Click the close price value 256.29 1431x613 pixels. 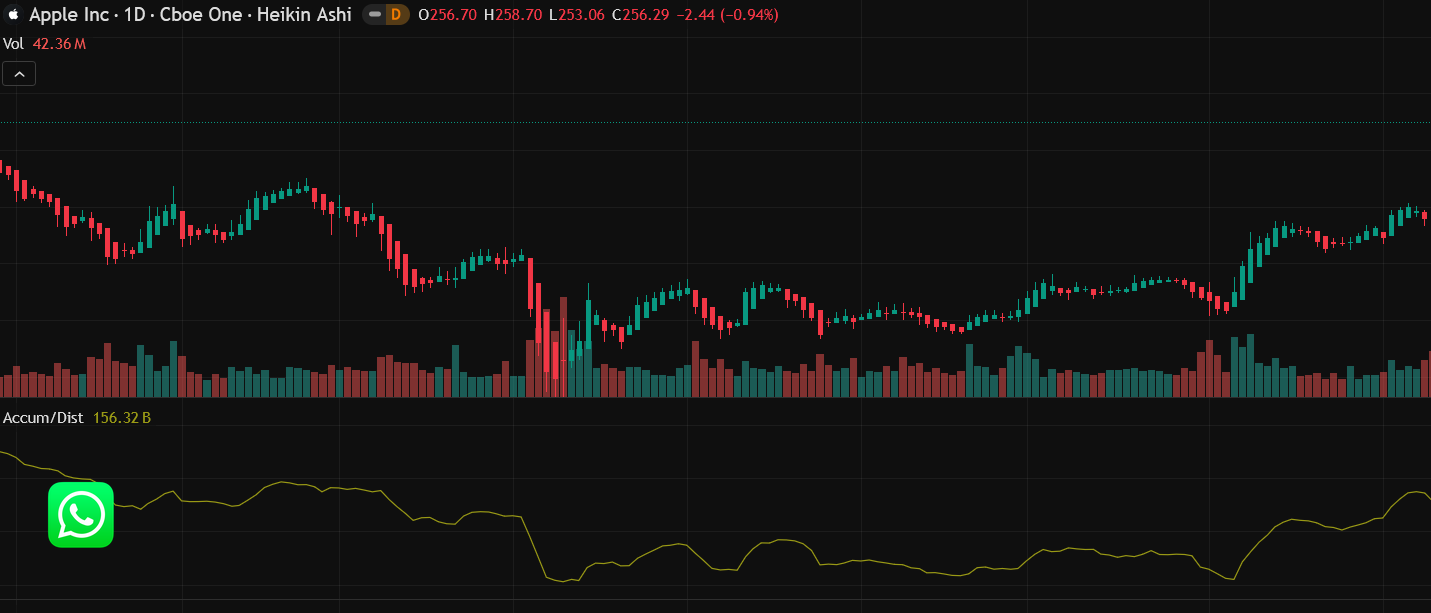tap(647, 15)
